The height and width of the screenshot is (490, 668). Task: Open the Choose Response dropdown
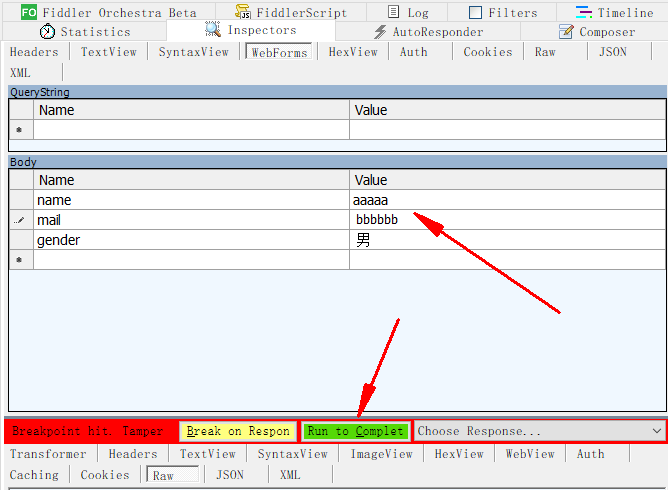pyautogui.click(x=540, y=431)
